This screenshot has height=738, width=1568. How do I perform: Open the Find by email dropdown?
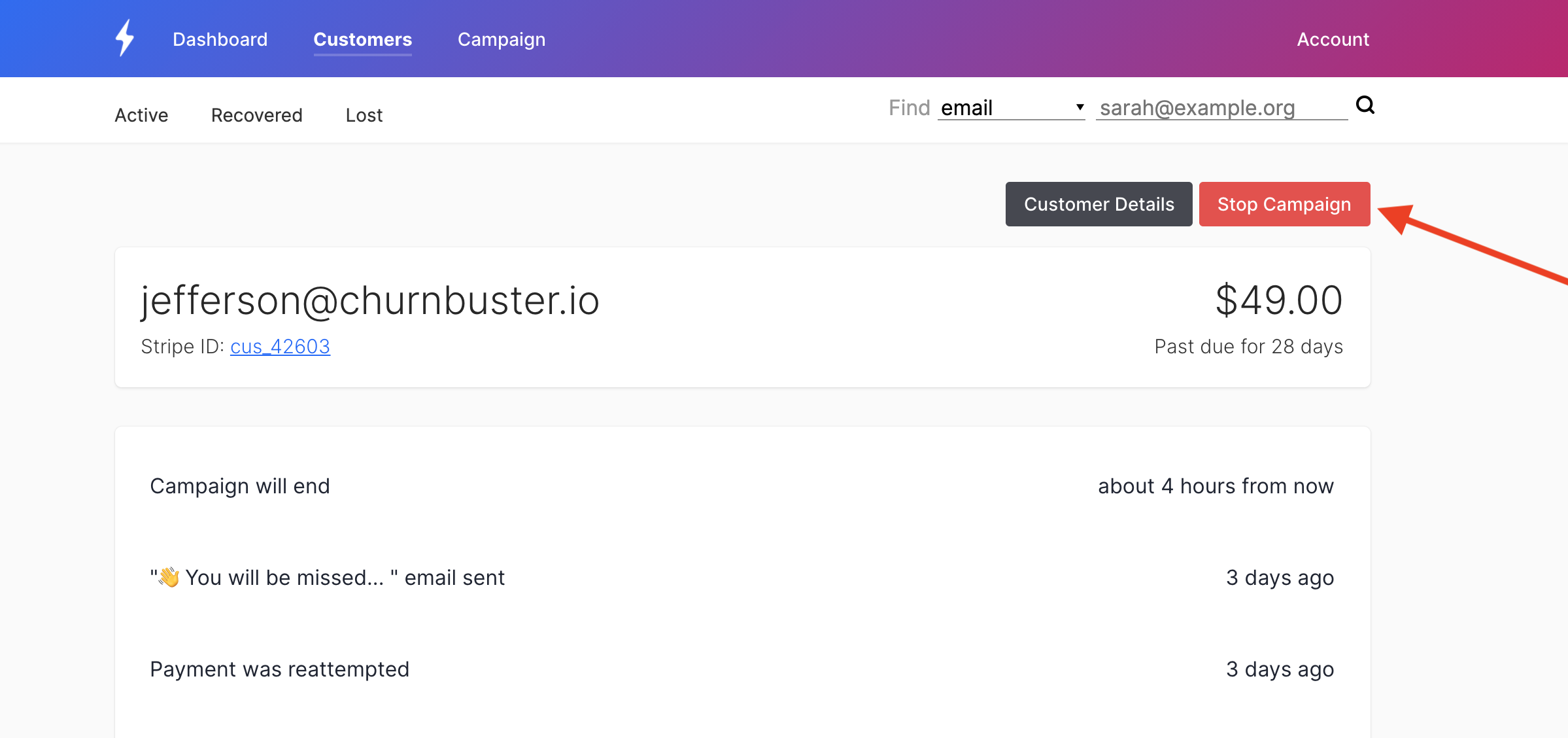1011,108
